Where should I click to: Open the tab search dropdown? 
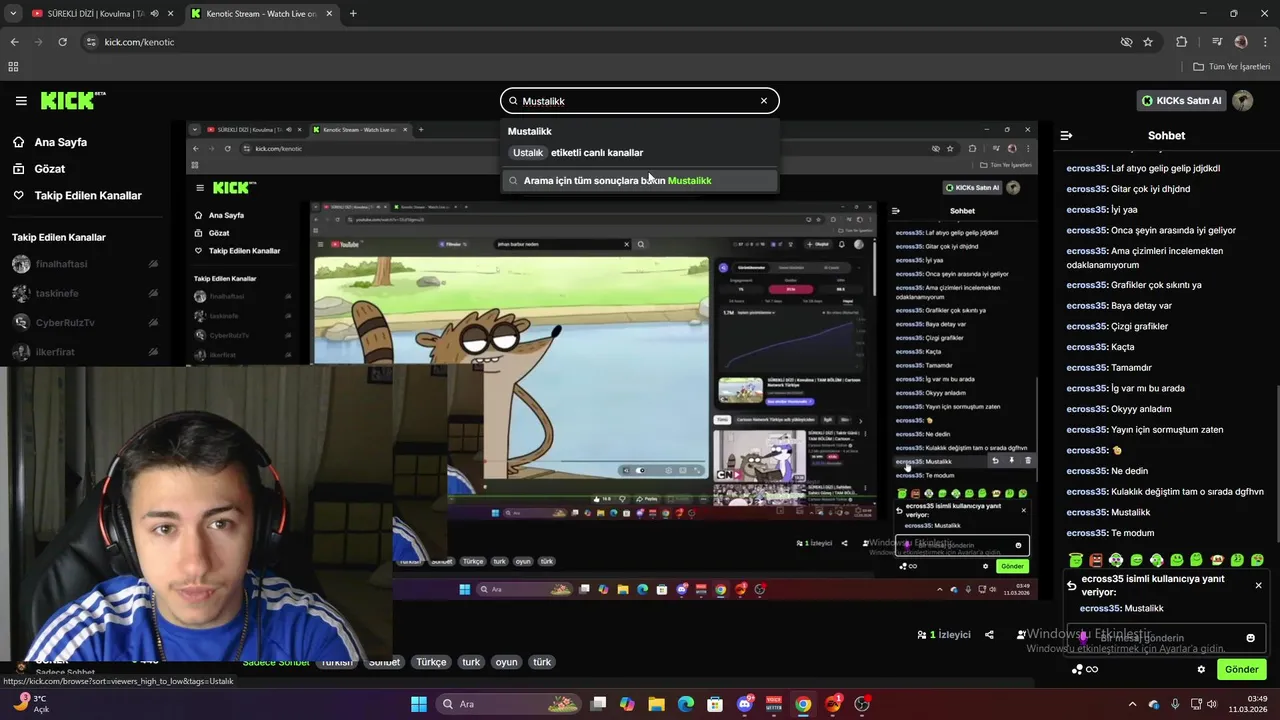coord(12,14)
